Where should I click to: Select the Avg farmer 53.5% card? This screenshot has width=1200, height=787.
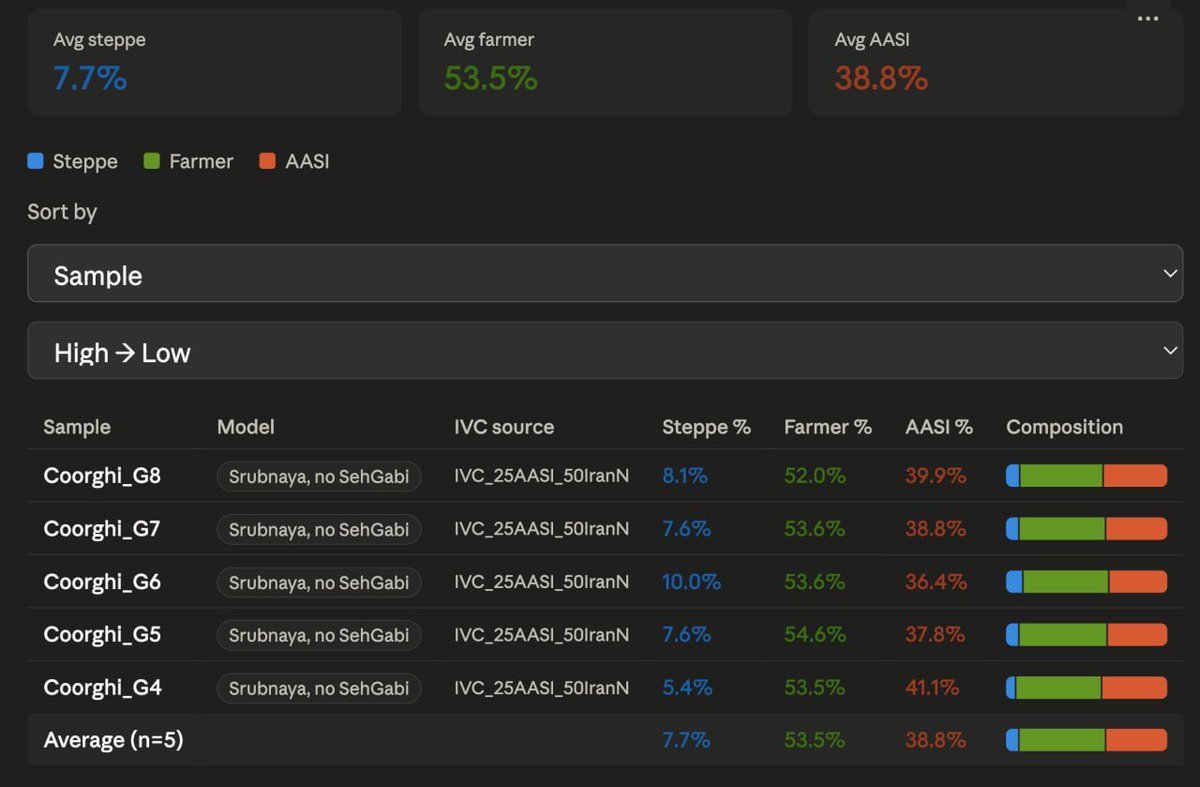pyautogui.click(x=605, y=62)
